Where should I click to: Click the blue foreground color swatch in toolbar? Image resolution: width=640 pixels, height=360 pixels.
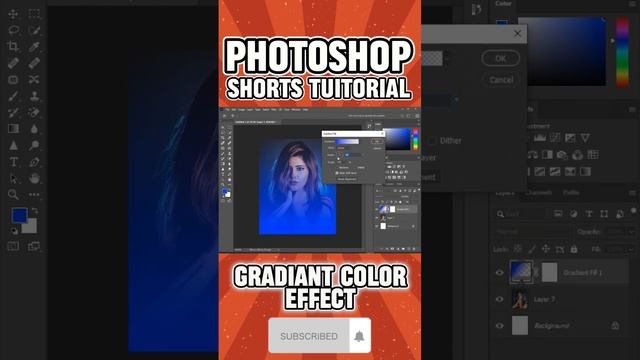19,215
